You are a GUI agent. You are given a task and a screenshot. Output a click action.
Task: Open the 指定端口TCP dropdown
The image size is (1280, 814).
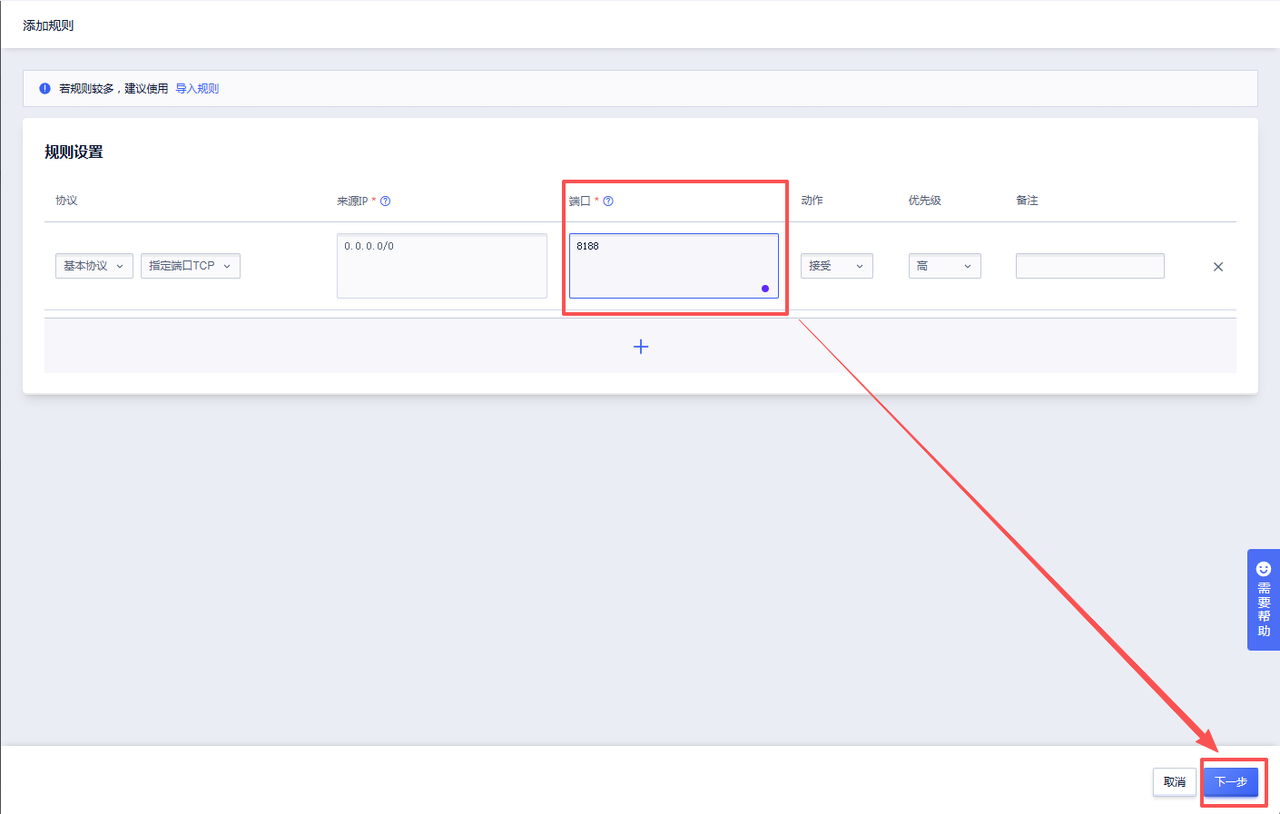coord(190,266)
